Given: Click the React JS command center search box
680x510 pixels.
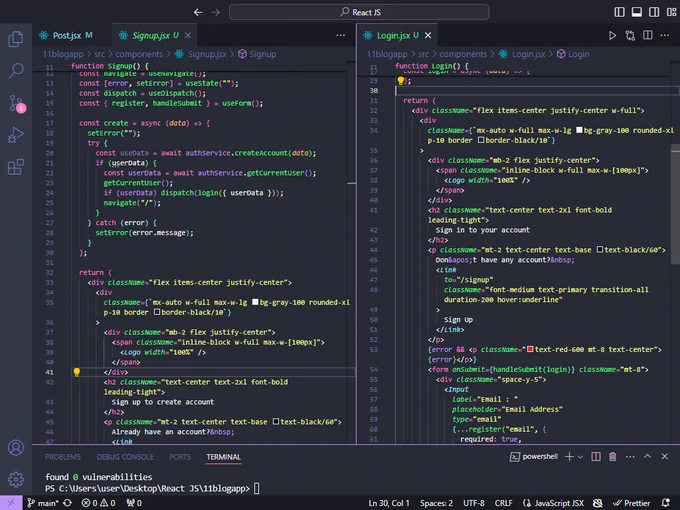Looking at the screenshot, I should click(x=359, y=12).
